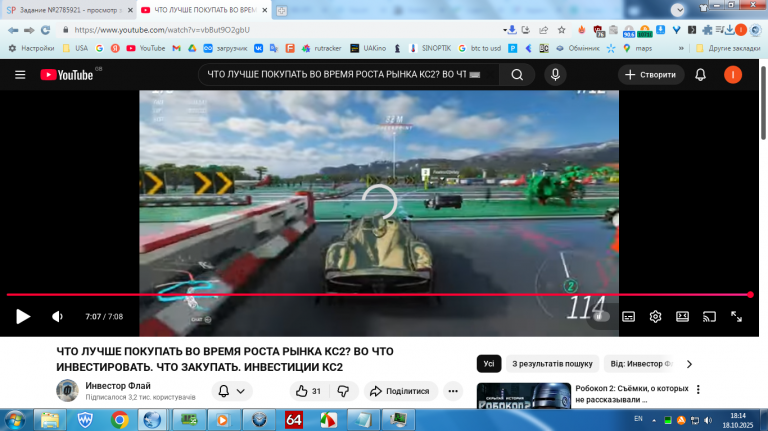Open more actions three-dot menu under the video
The height and width of the screenshot is (431, 768).
[453, 391]
